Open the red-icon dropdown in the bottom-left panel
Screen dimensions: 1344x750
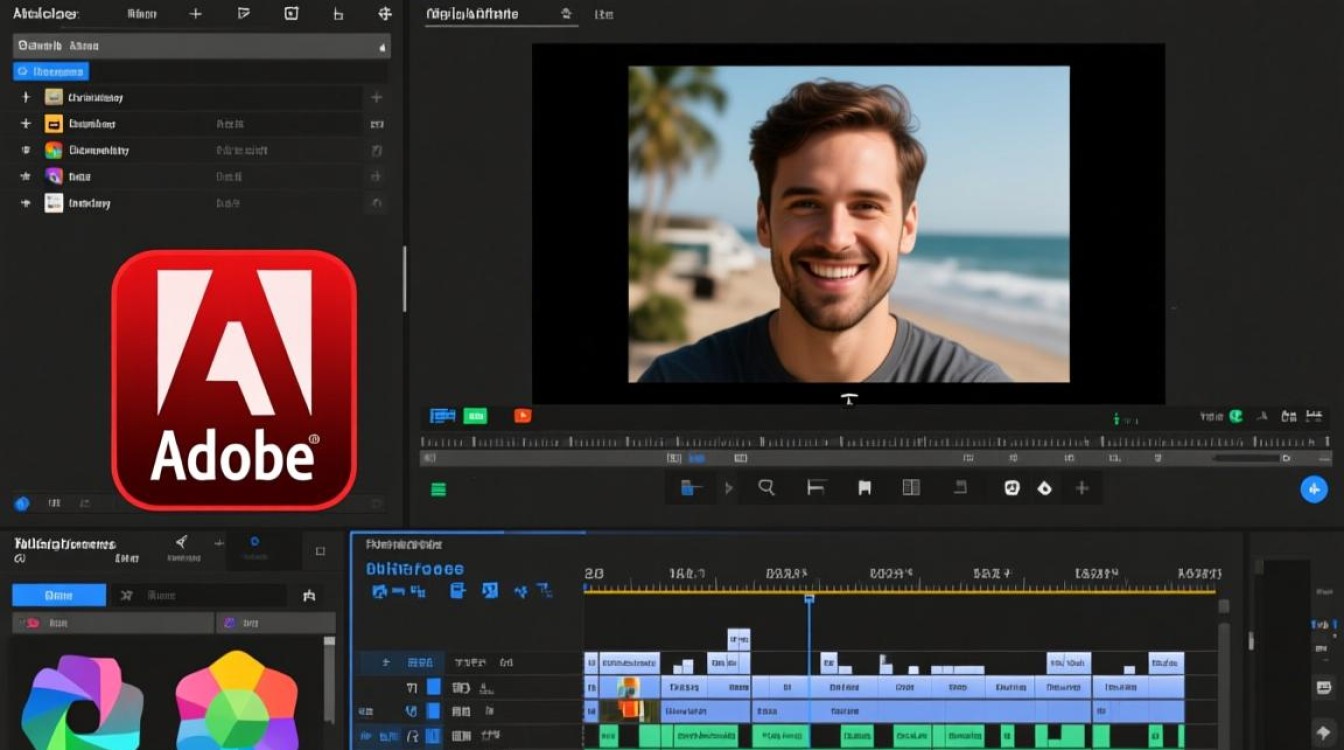click(113, 623)
